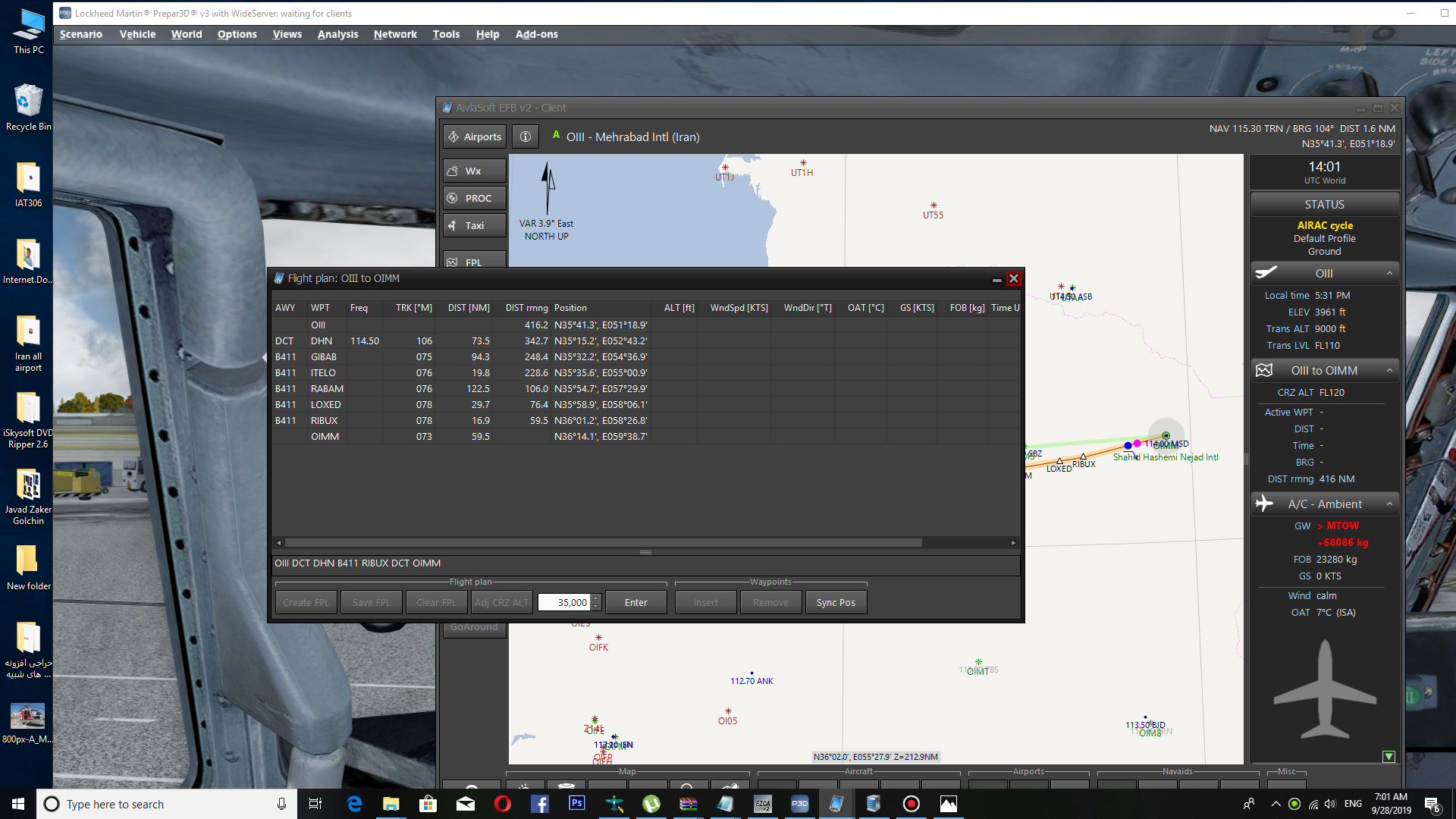Open the EZCA taskbar icon
Screen dimensions: 1456x819
[763, 804]
